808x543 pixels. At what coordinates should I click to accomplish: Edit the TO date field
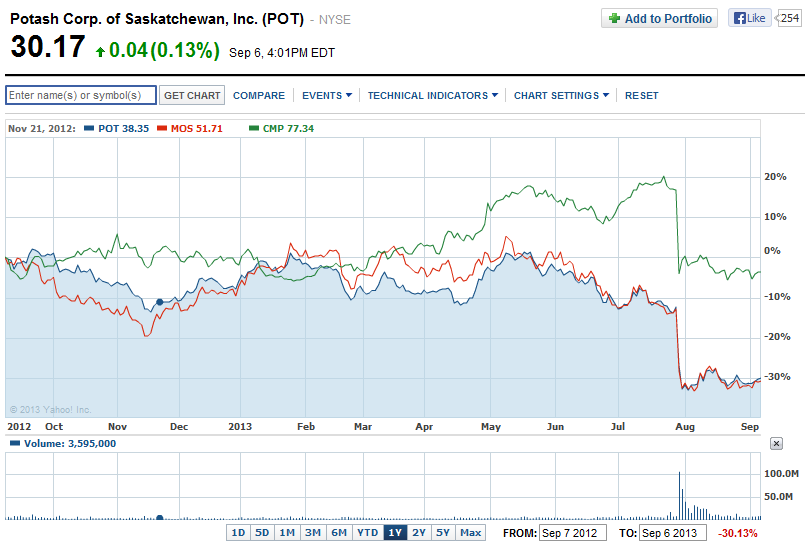pyautogui.click(x=672, y=533)
